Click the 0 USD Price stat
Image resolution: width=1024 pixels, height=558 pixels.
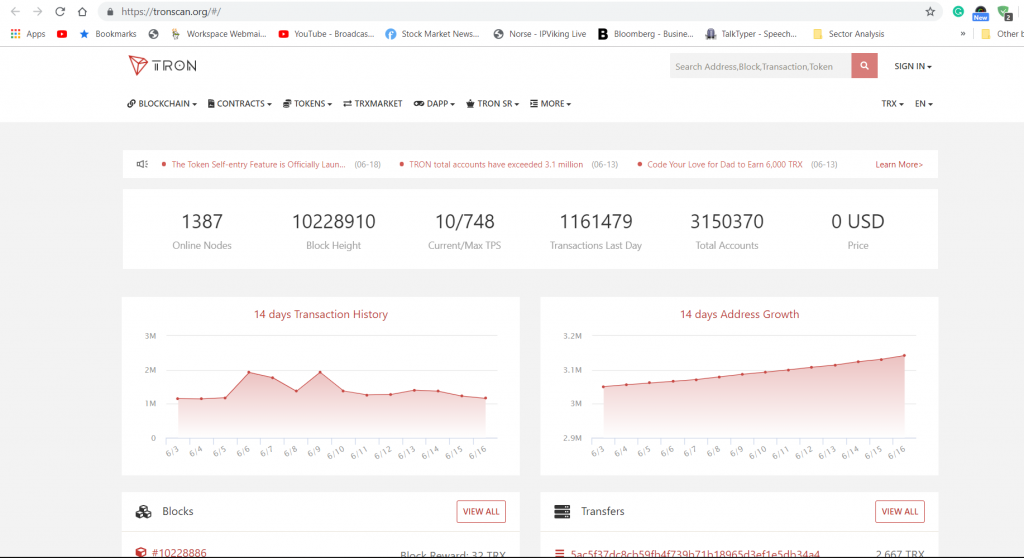tap(857, 231)
